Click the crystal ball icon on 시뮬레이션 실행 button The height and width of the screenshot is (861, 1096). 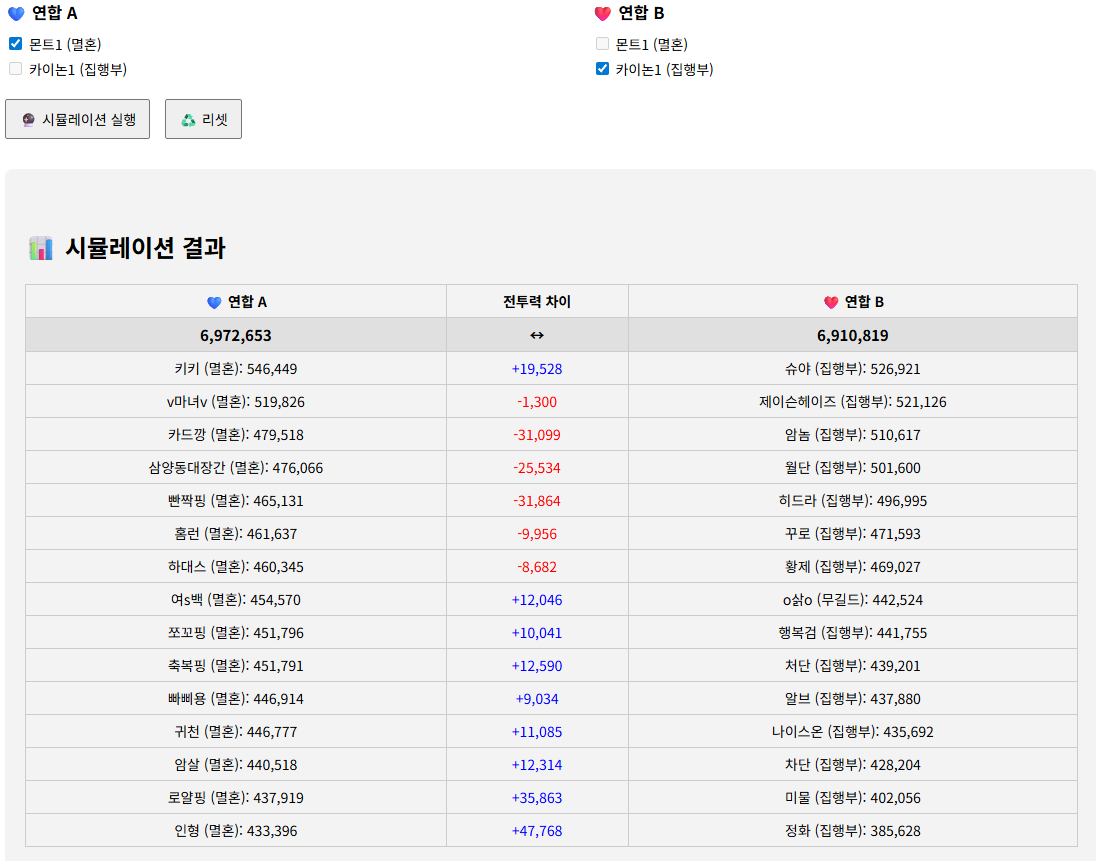[29, 120]
